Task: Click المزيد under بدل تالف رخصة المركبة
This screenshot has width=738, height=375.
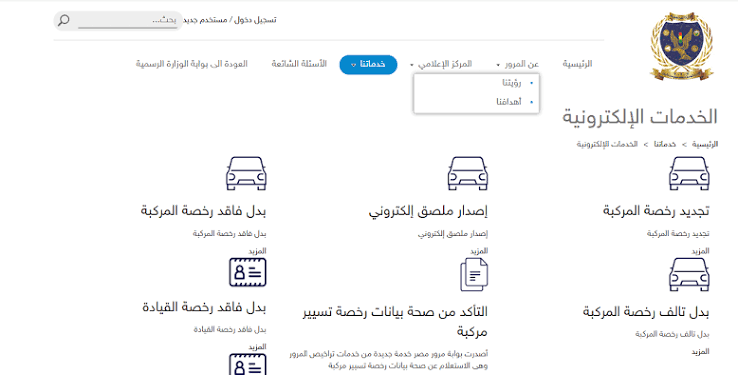Action: (x=700, y=352)
